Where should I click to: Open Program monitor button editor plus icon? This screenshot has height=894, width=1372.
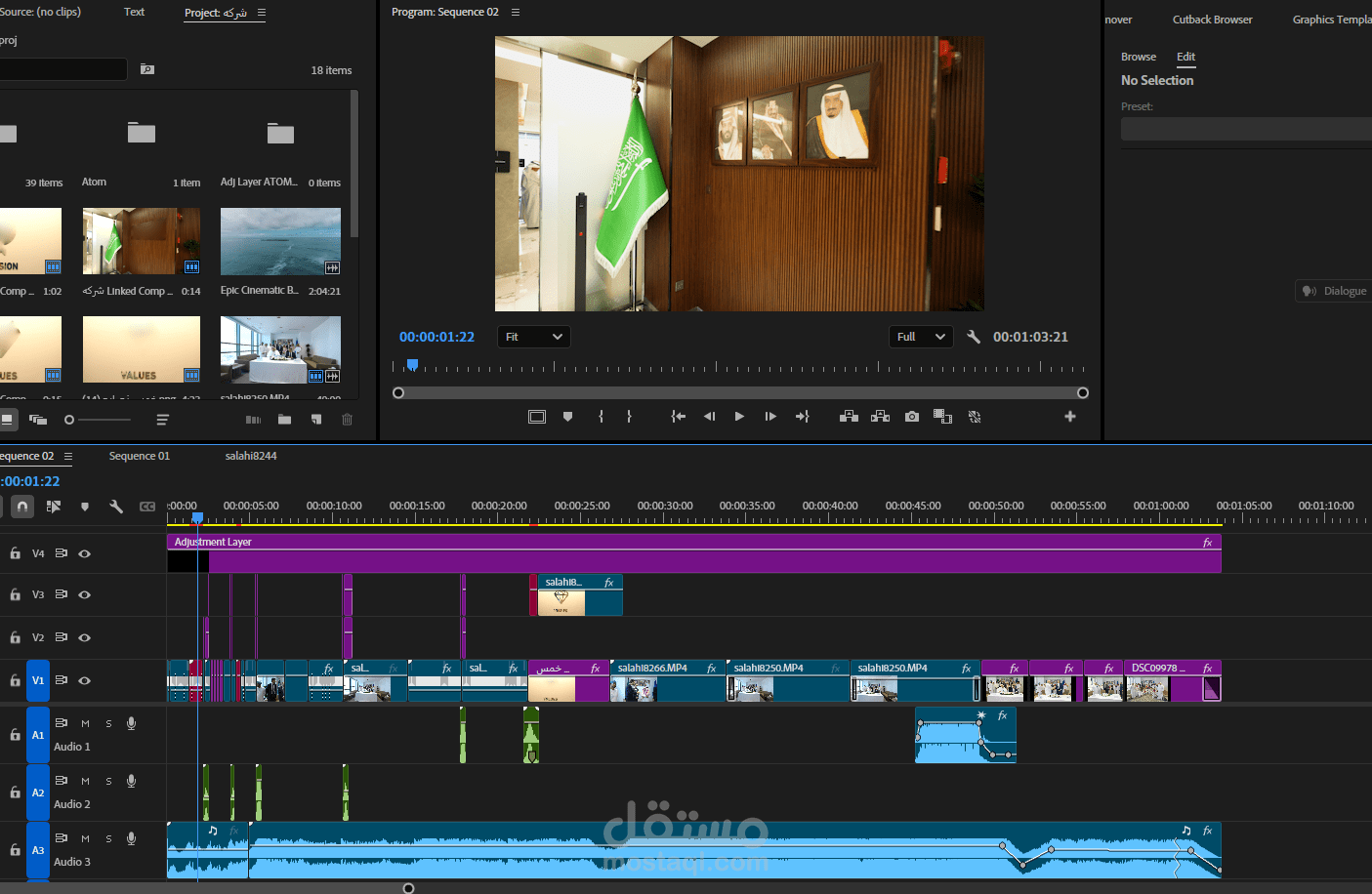pyautogui.click(x=1070, y=417)
